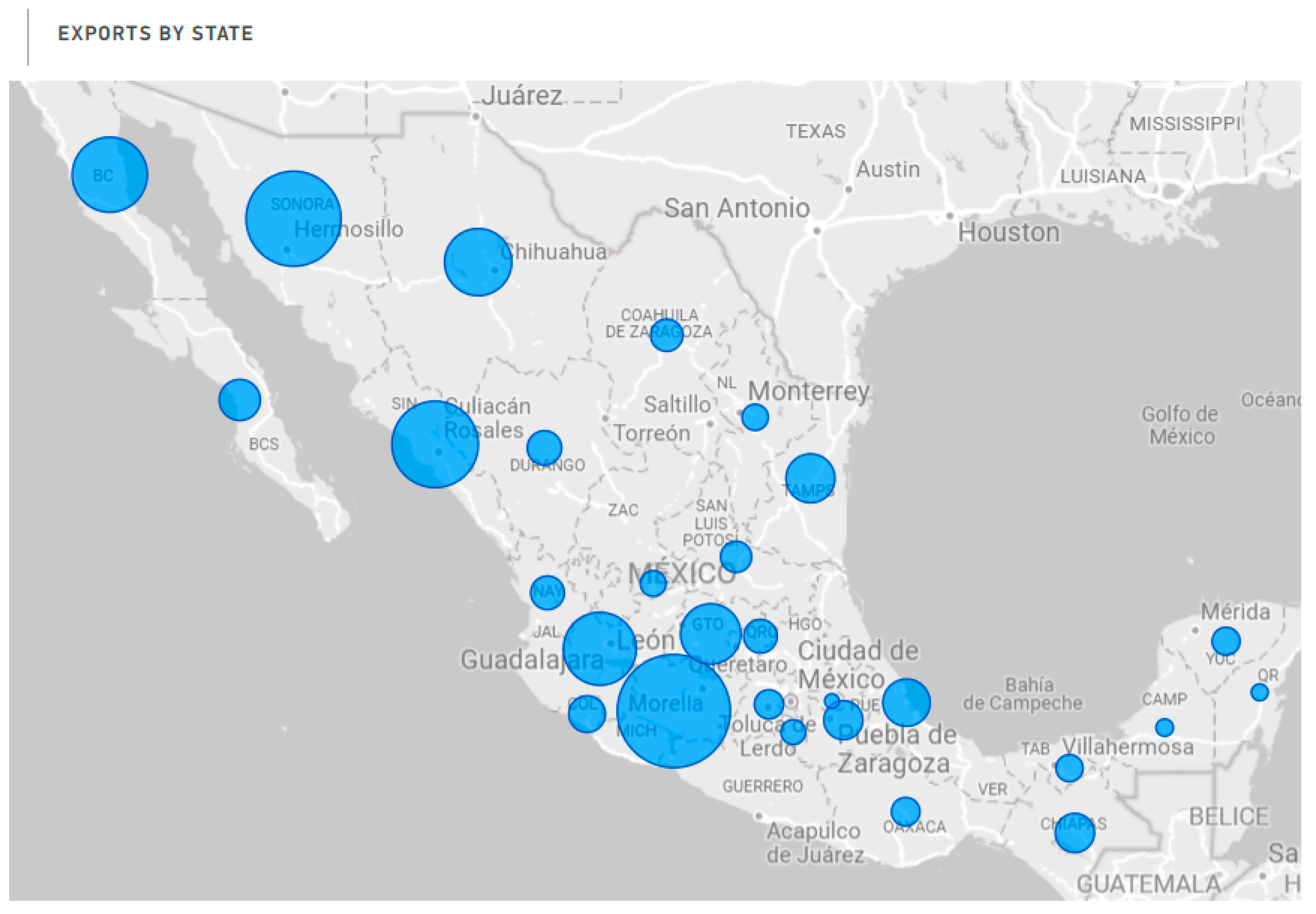Click the bubble near Monterrey

click(x=754, y=417)
